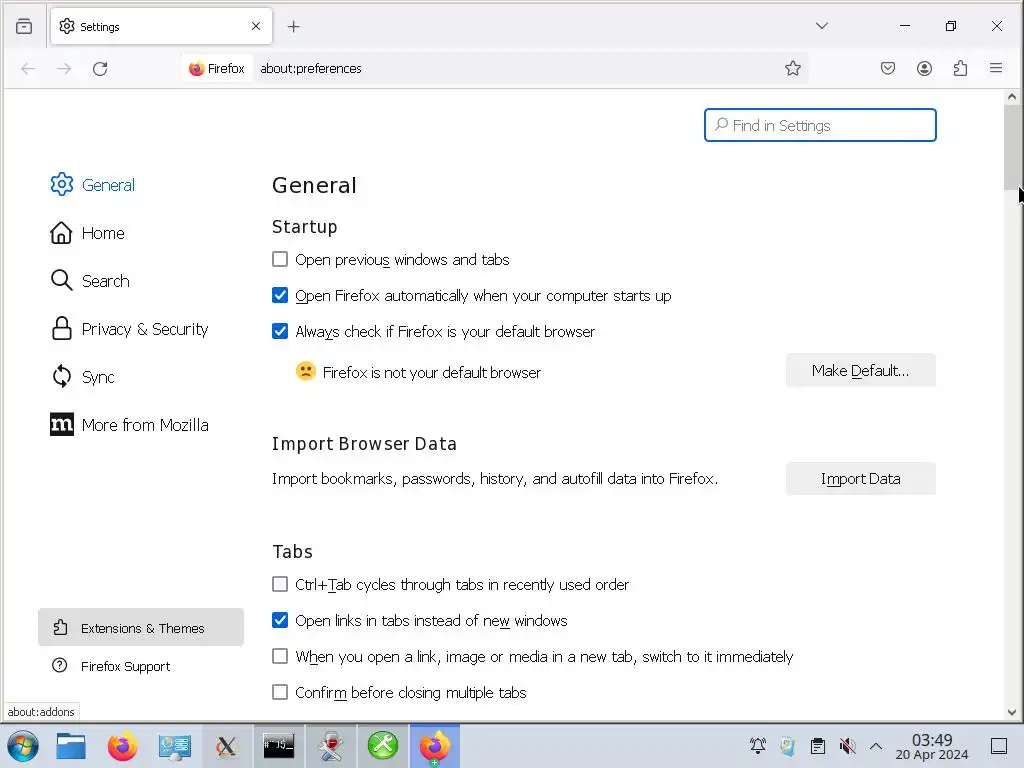The width and height of the screenshot is (1024, 768).
Task: Click the "Import Browser Data" heading
Action: 364,444
